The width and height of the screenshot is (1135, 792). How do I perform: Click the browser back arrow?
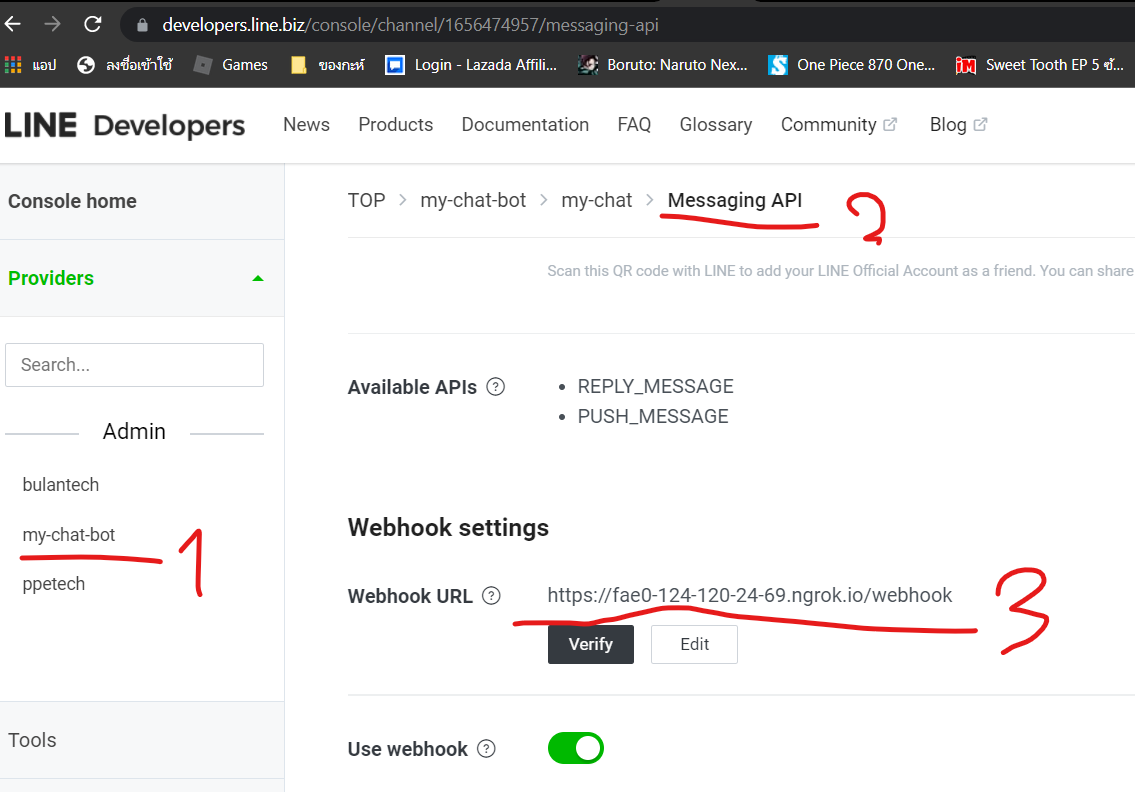(14, 24)
